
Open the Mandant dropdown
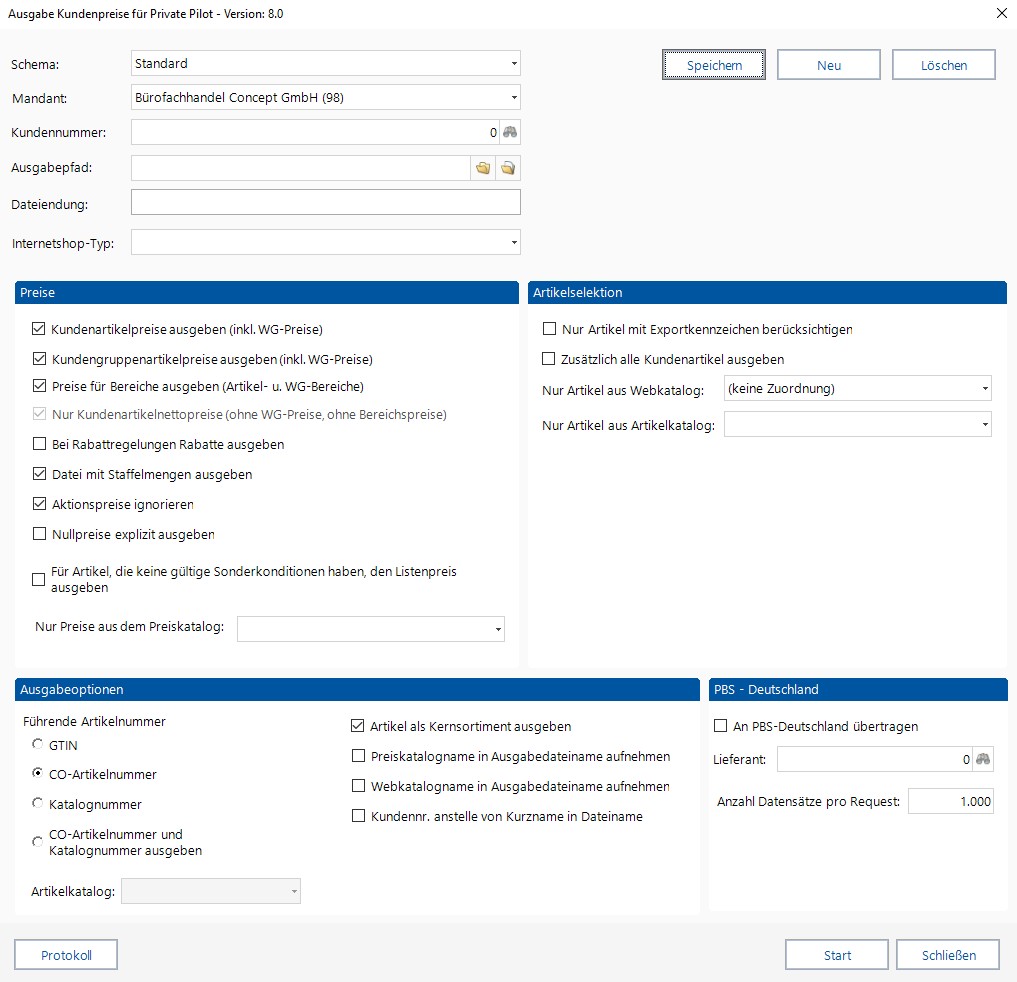pos(326,97)
